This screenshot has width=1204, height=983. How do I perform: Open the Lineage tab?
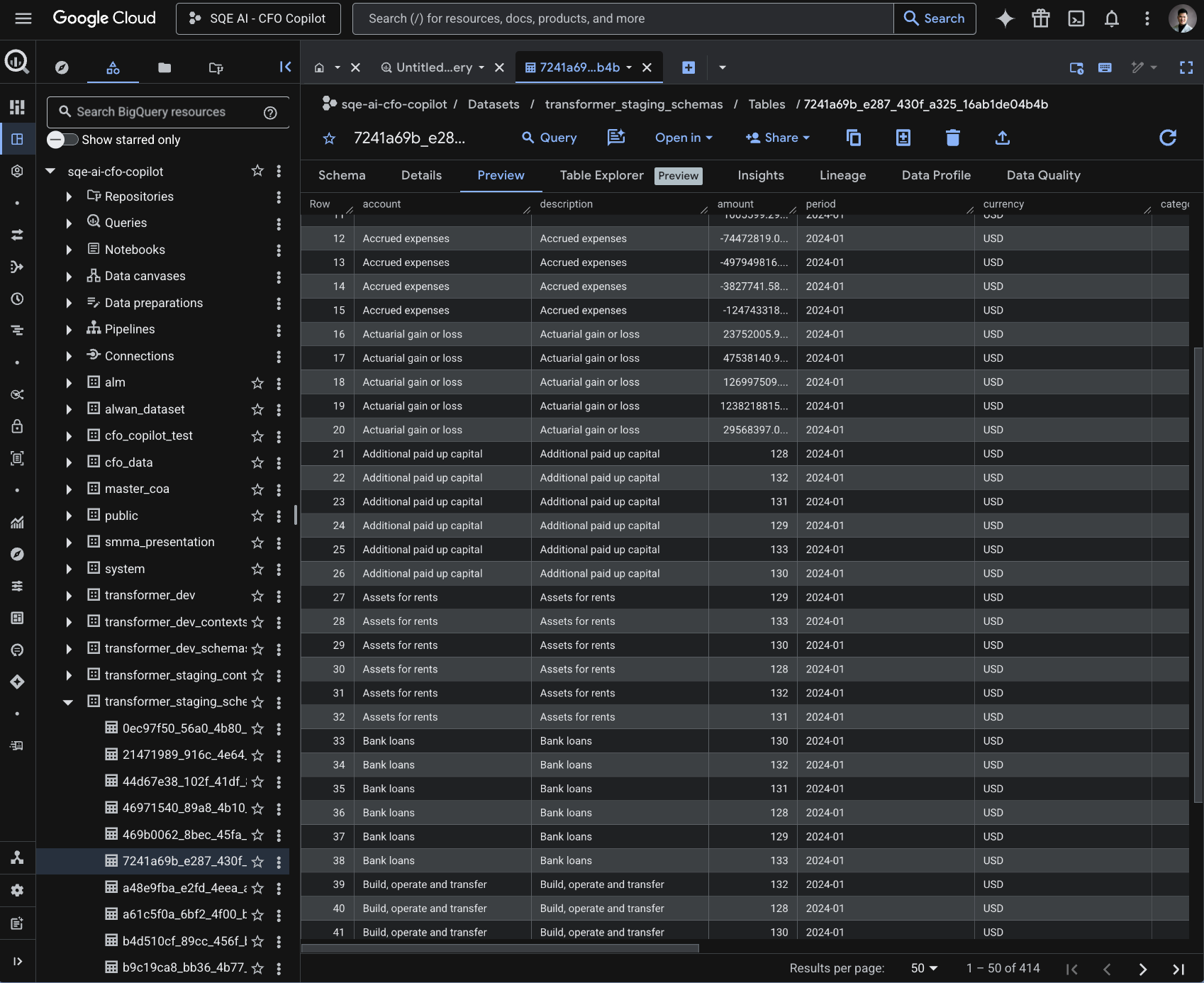coord(842,175)
